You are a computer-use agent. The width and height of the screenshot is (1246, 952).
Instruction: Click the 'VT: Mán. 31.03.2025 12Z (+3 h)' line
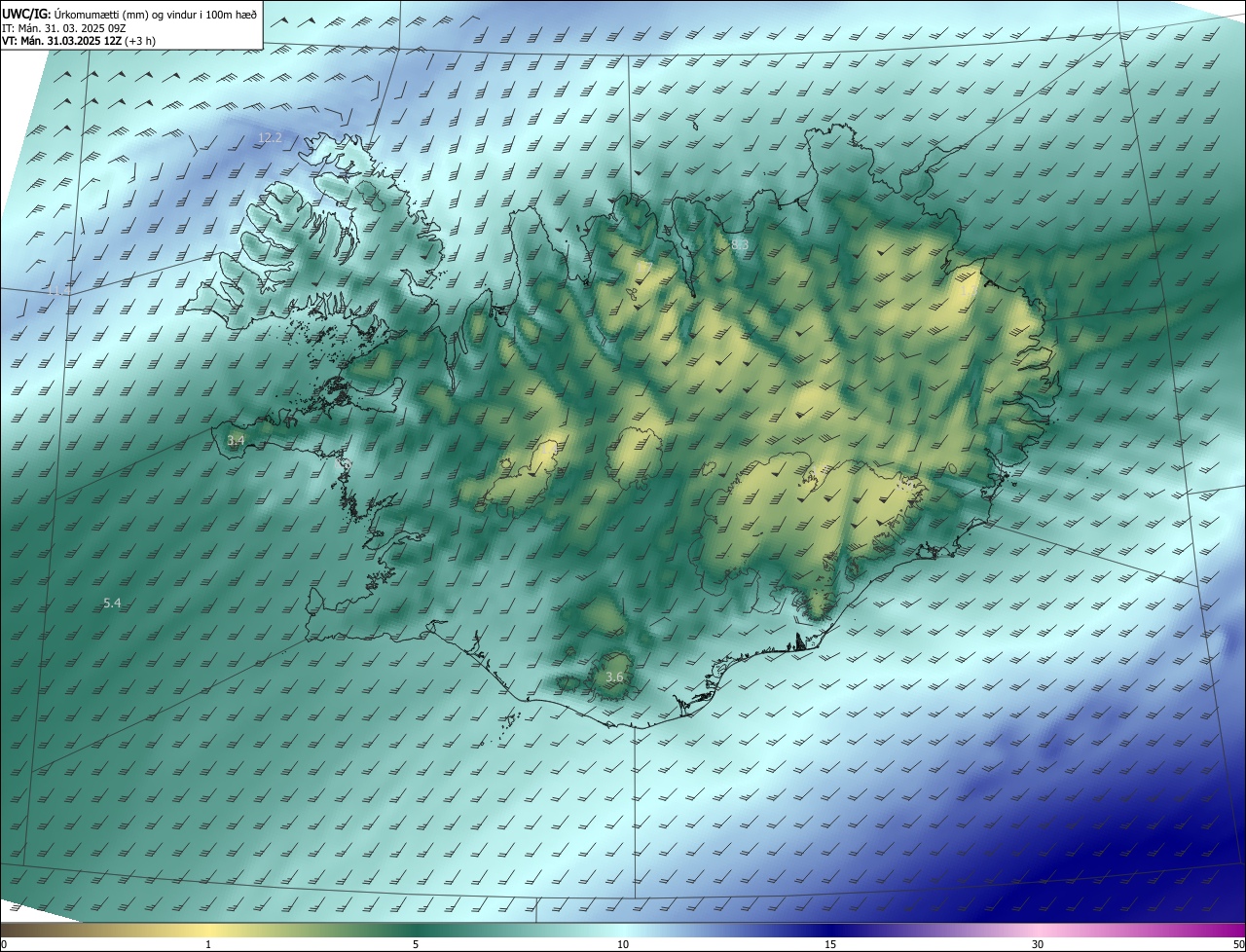pyautogui.click(x=79, y=41)
